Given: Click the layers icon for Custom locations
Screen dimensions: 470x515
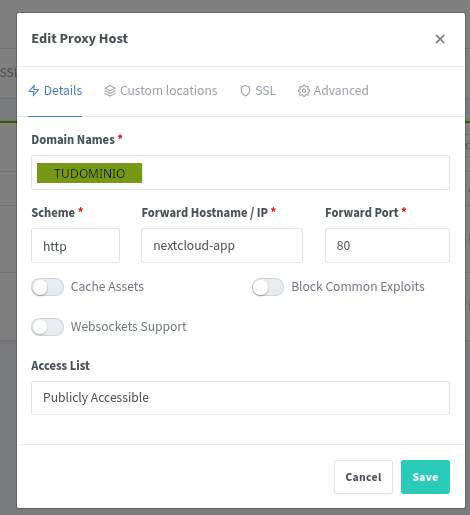Looking at the screenshot, I should pos(110,91).
